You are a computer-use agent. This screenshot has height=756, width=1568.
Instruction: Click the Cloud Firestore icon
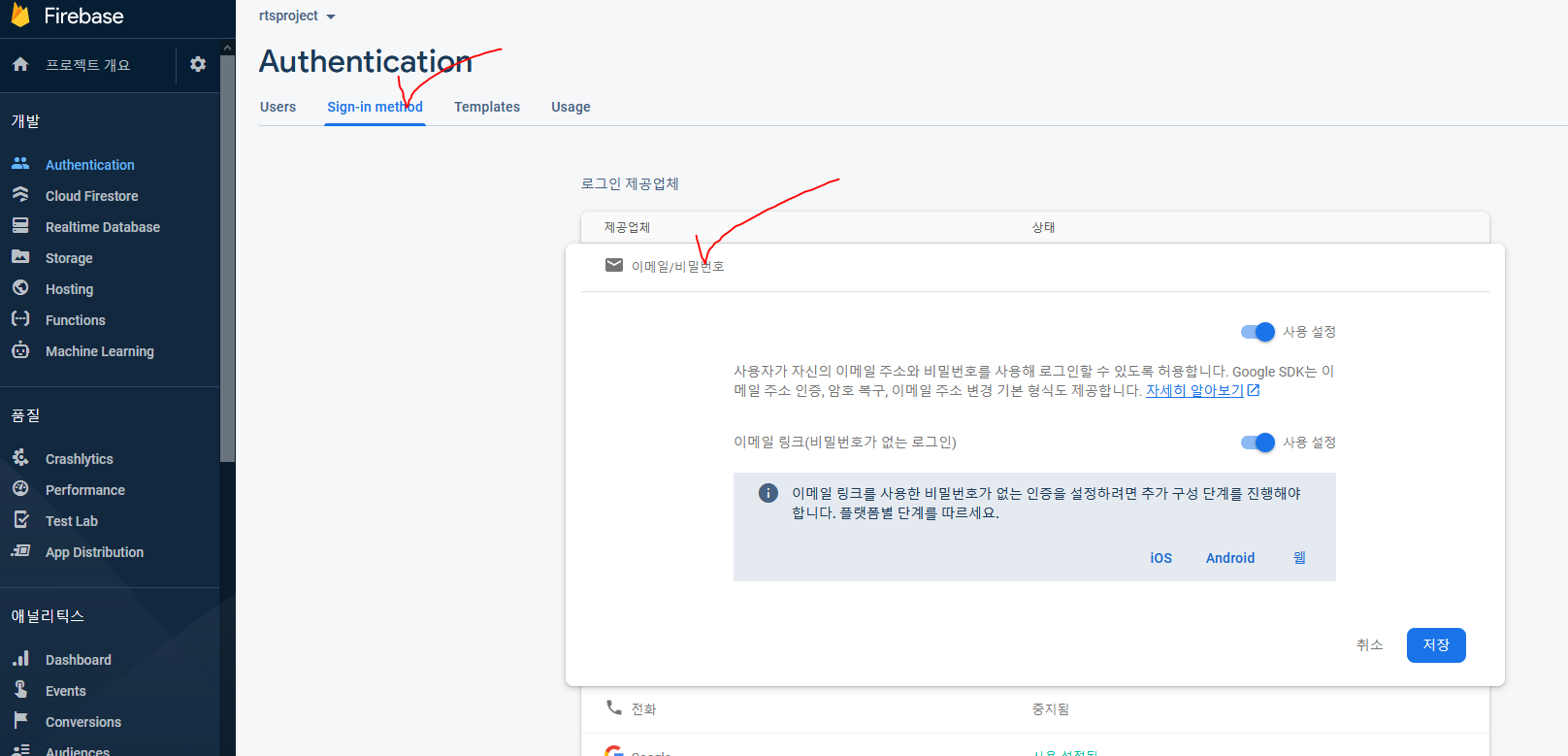20,194
